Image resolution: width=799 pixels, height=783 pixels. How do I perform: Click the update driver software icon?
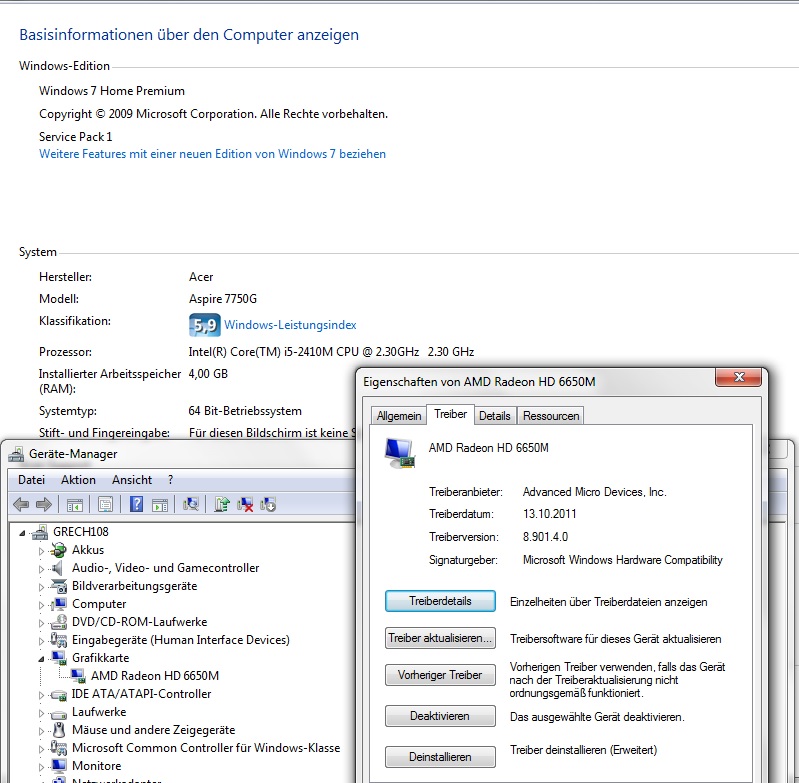pos(222,504)
